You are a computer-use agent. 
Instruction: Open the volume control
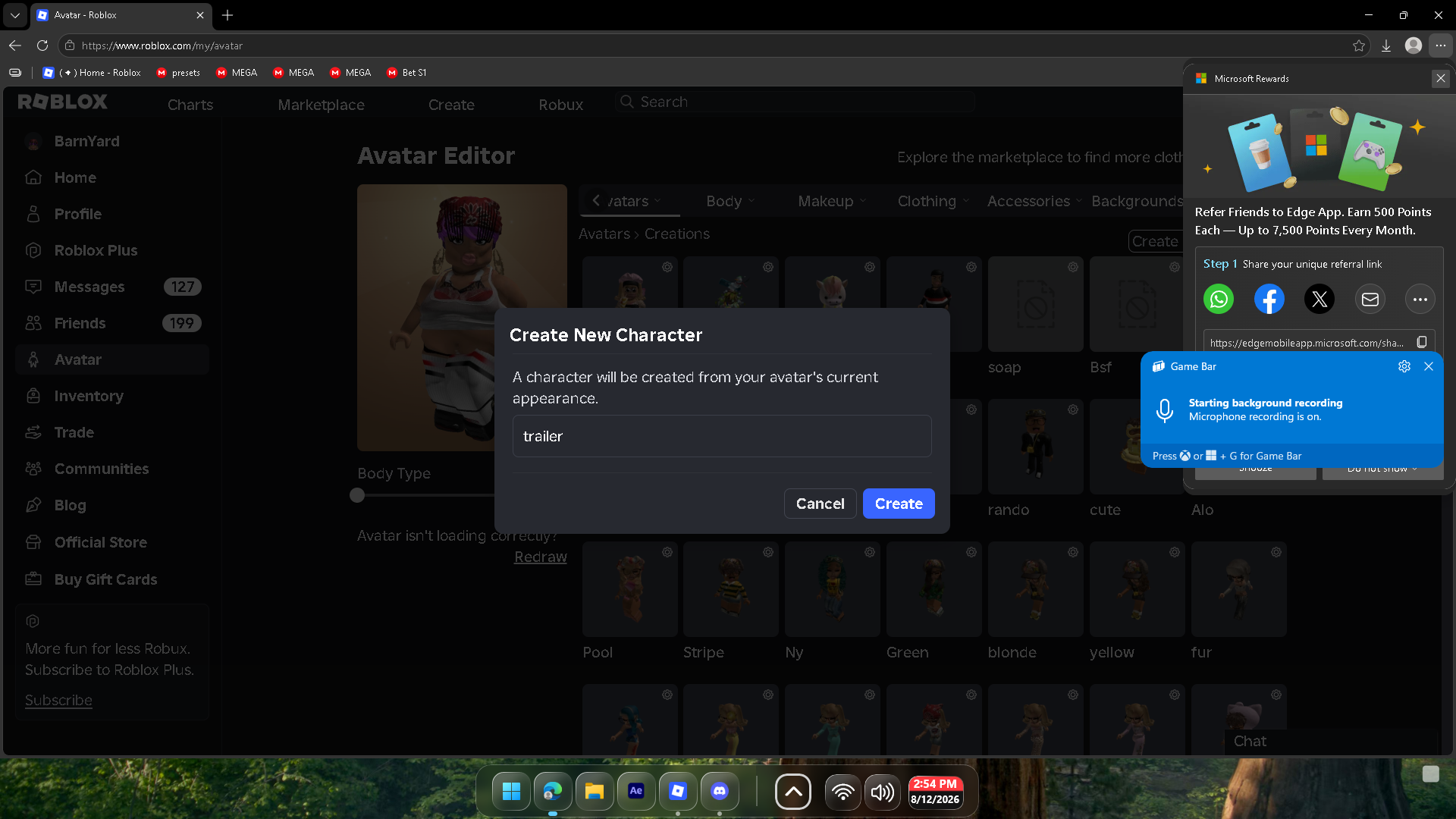coord(882,792)
